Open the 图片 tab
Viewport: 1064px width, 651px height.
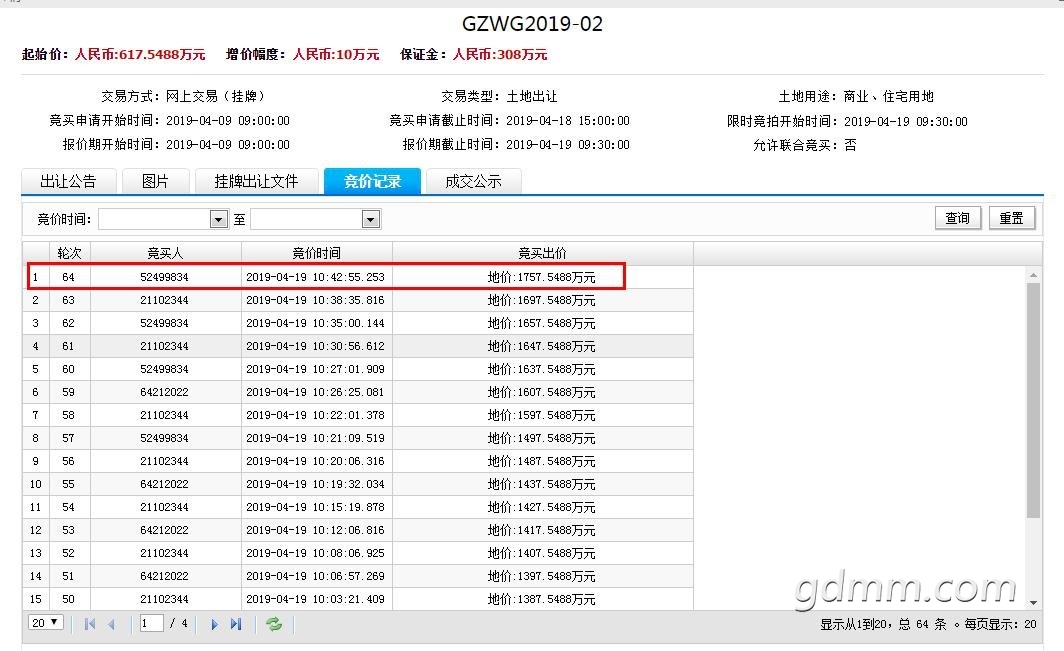coord(155,181)
